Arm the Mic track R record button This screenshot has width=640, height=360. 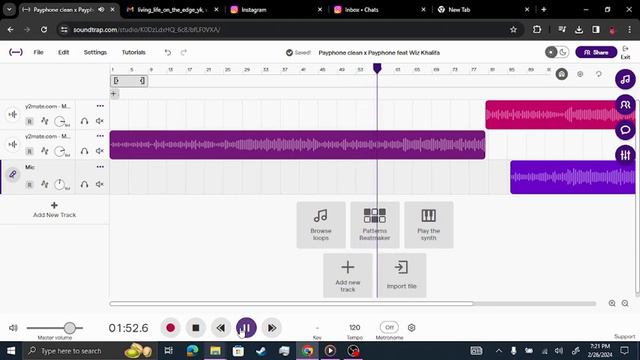[x=29, y=184]
